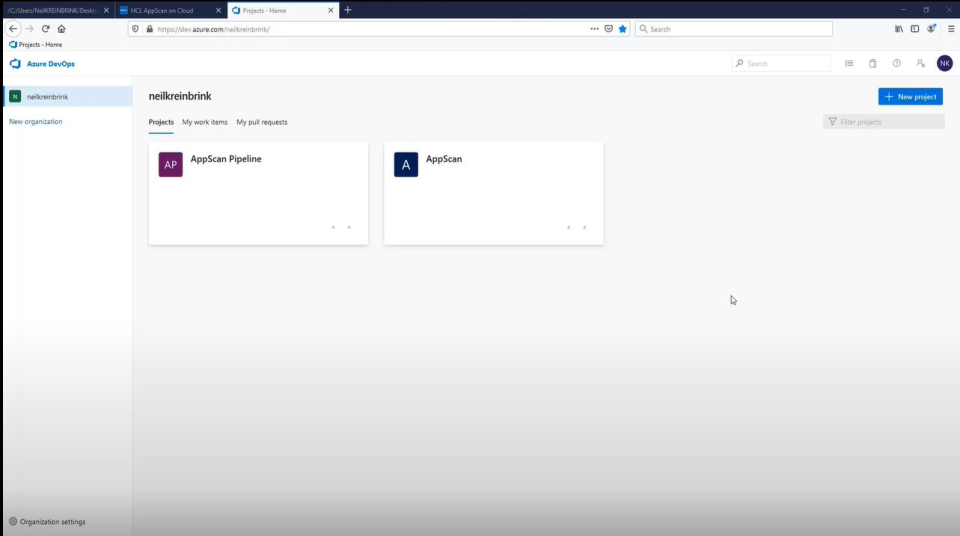
Task: Click the blue bookmark star icon
Action: click(623, 29)
